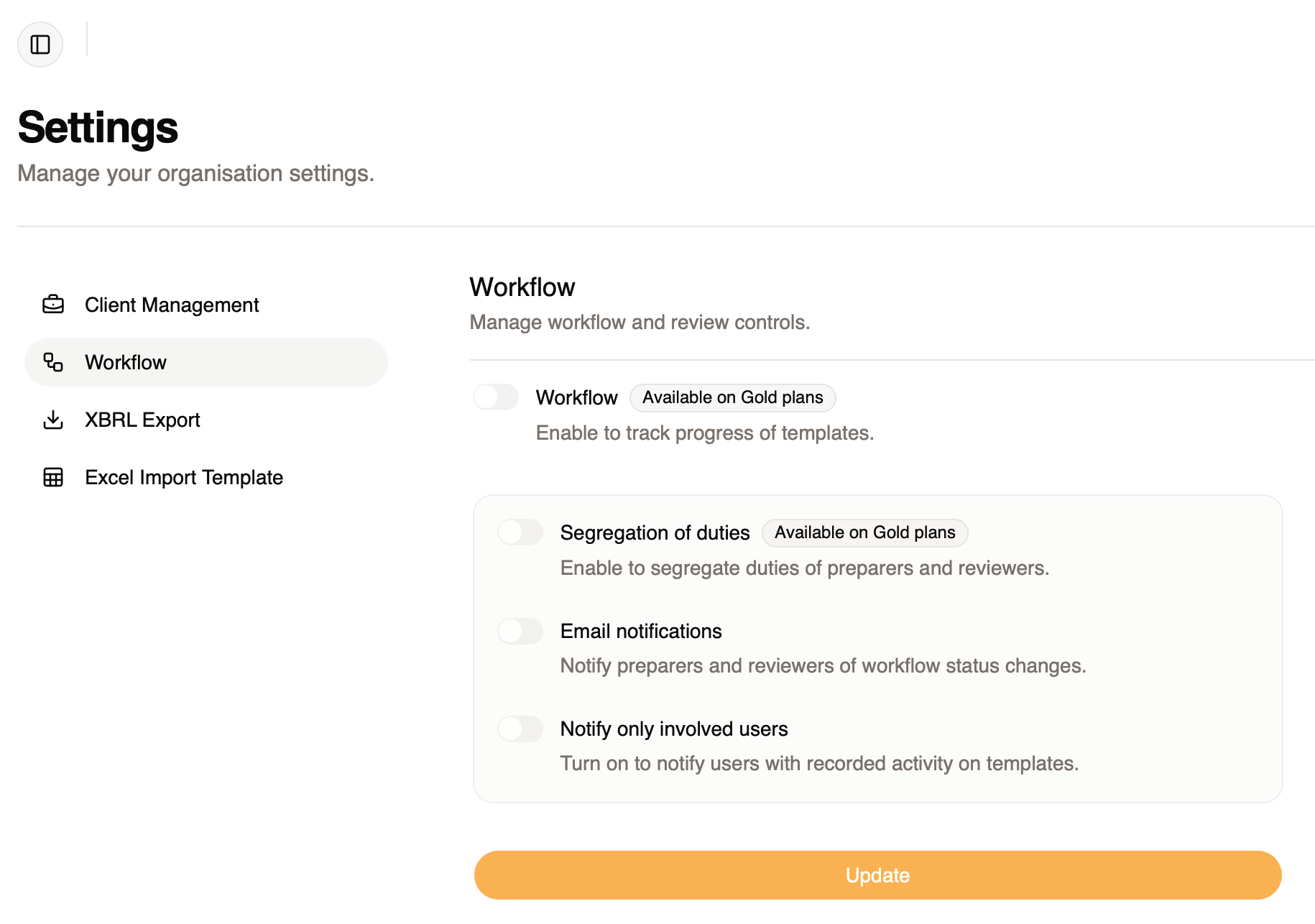Click the Manage workflow and review controls text
The width and height of the screenshot is (1315, 924).
point(639,322)
